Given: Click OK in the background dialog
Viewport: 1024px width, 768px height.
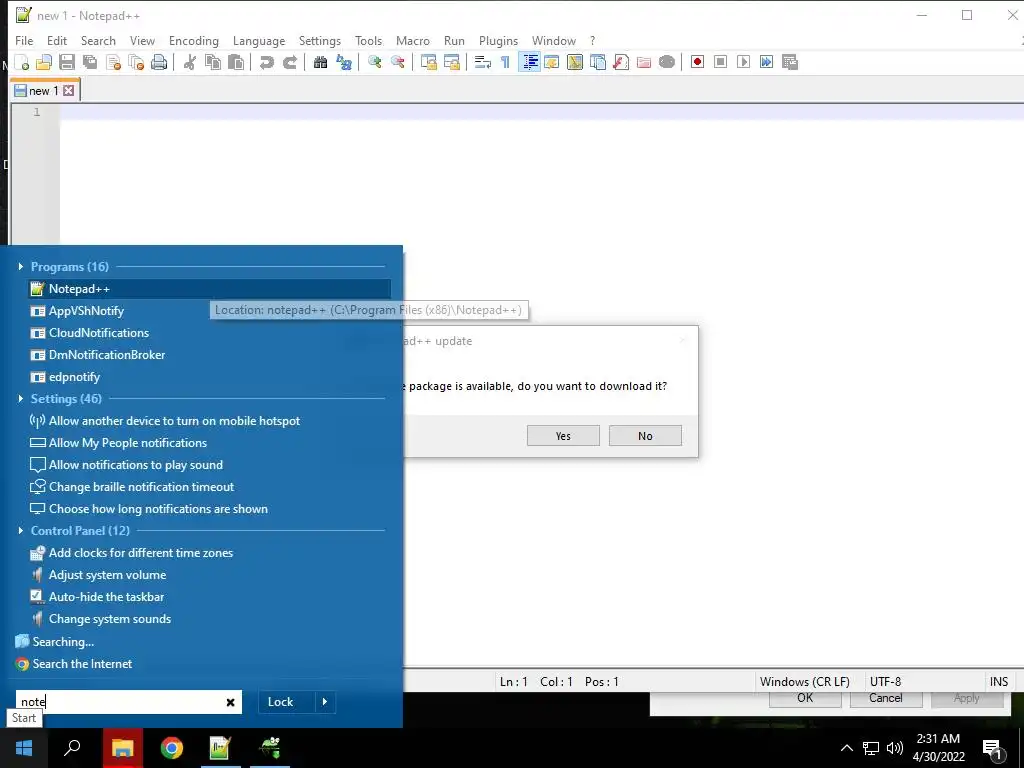Looking at the screenshot, I should [805, 698].
